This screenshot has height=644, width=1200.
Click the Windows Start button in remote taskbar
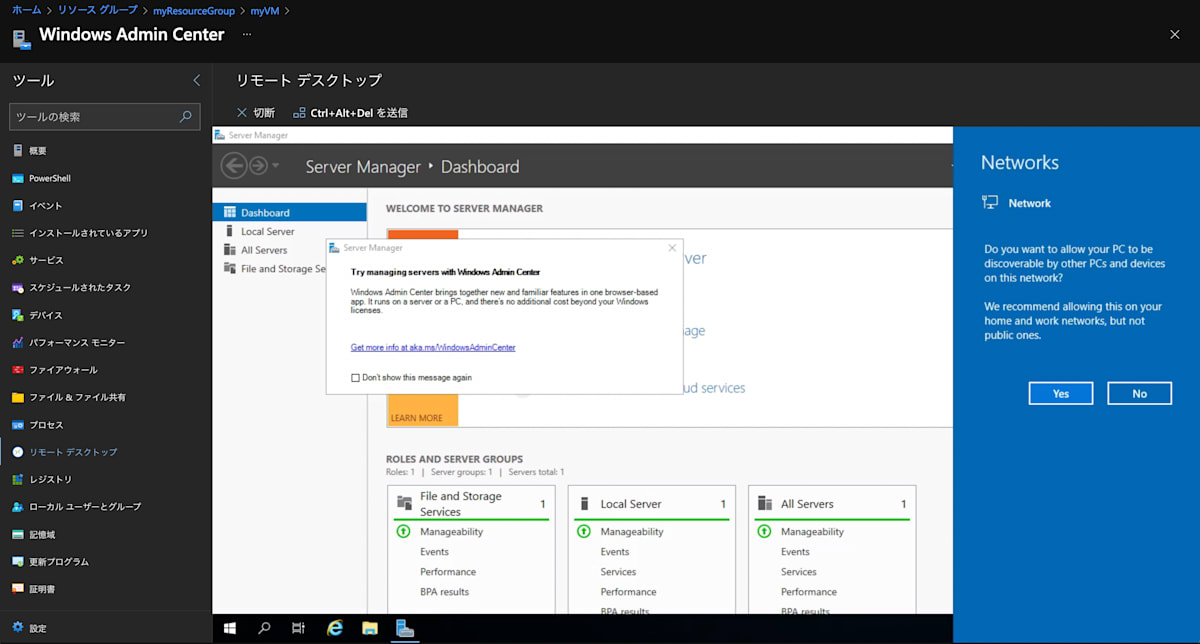coord(230,628)
